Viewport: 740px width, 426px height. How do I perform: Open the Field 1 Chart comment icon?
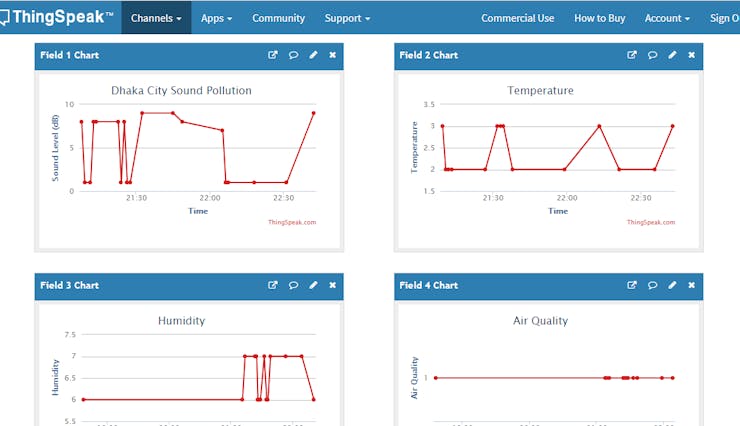[x=293, y=55]
